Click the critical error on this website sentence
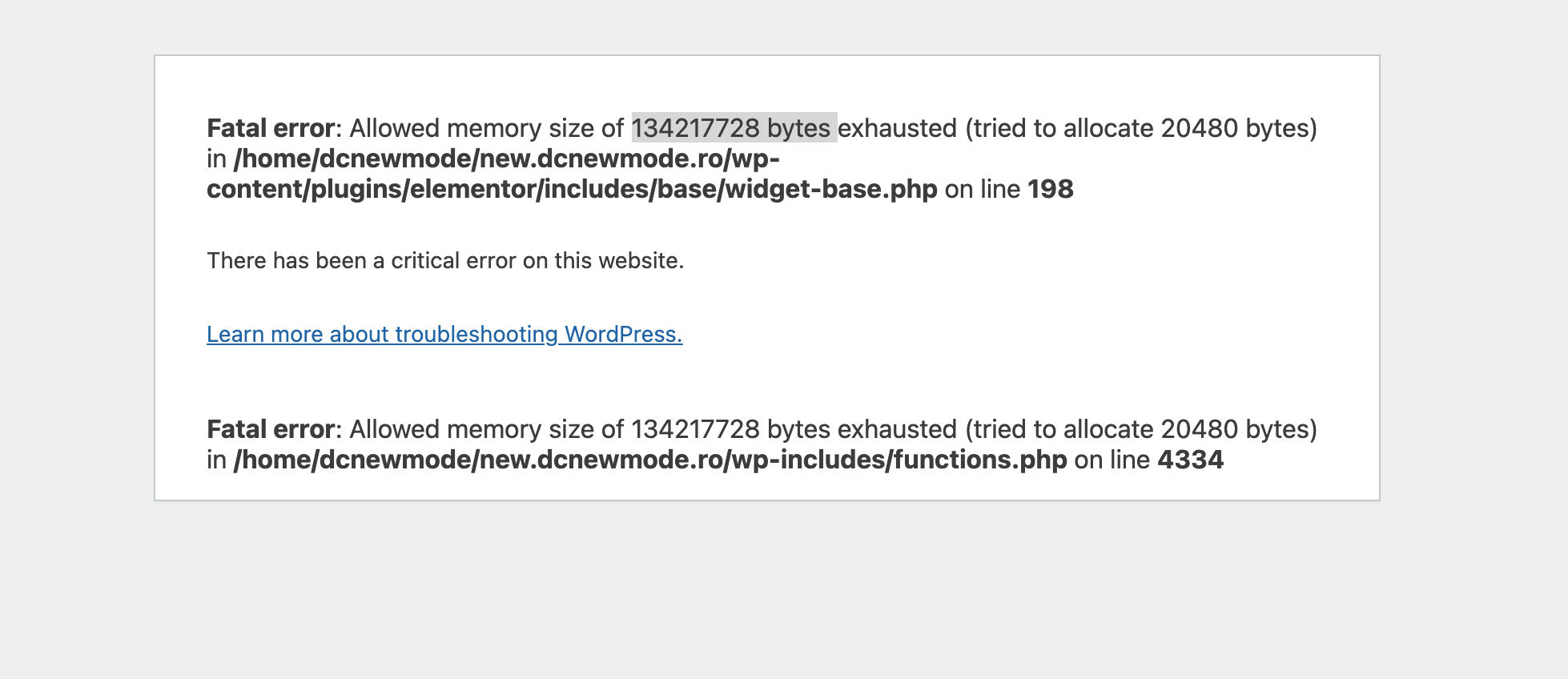 [445, 260]
